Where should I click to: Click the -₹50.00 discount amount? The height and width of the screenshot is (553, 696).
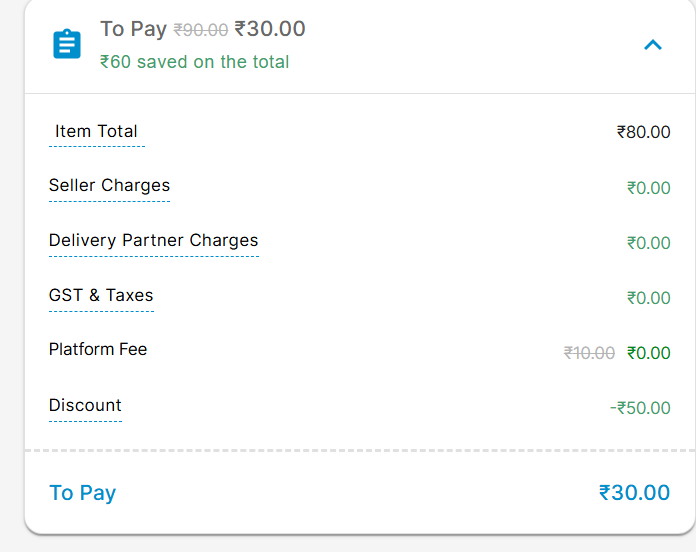(640, 408)
